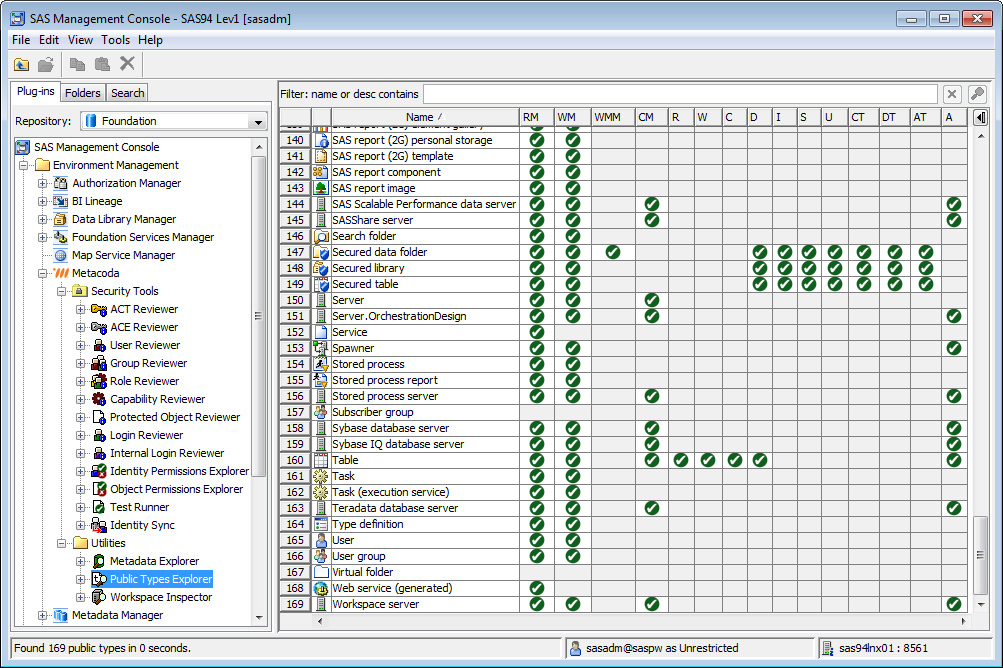Click the WMM column header
Viewport: 1003px width, 668px height.
[613, 117]
